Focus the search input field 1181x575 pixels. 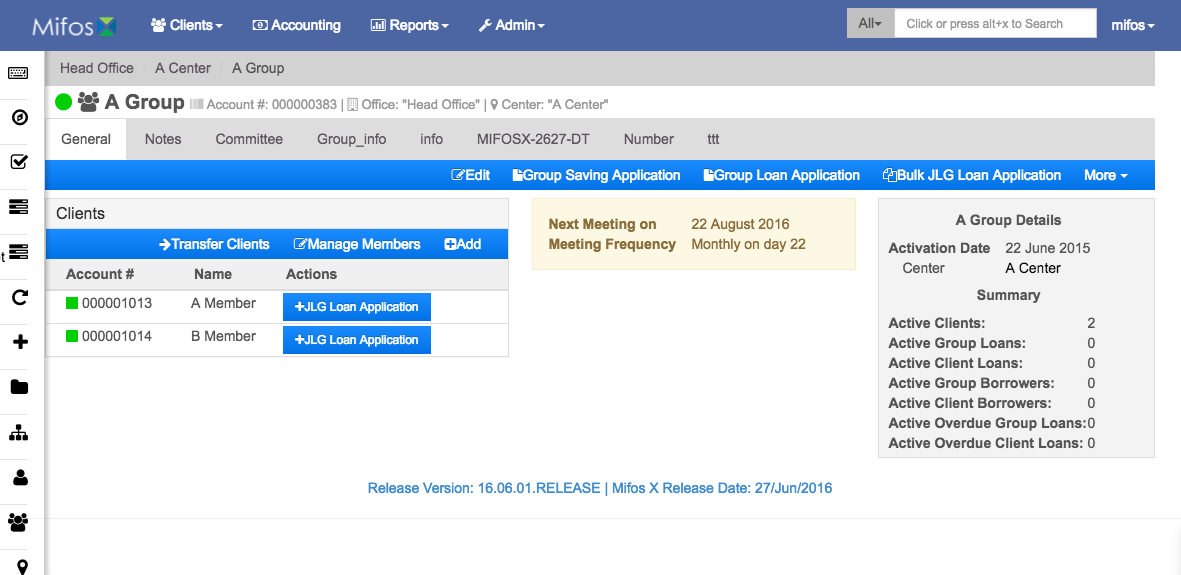995,23
